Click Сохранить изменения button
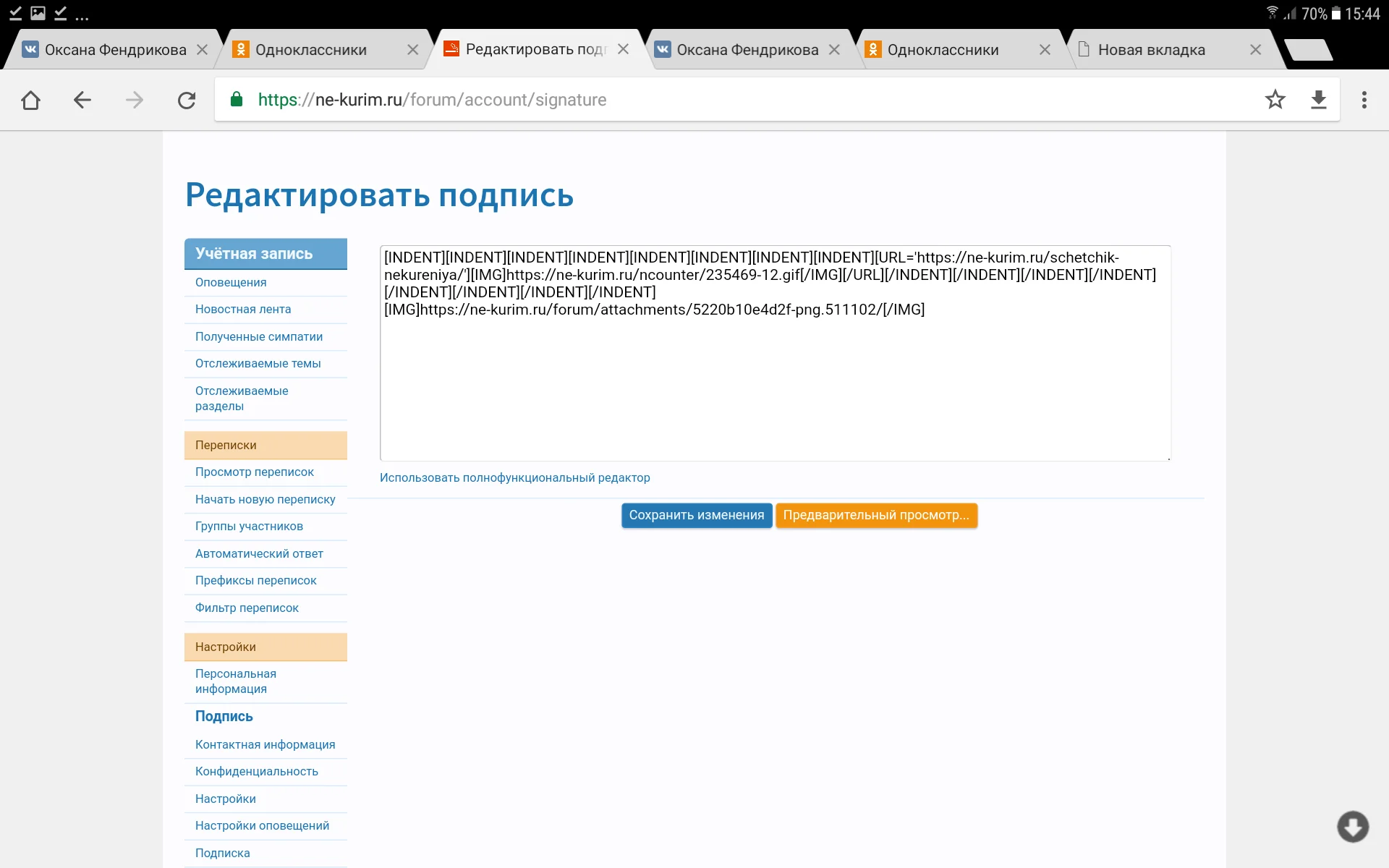Screen dimensions: 1389x868 click(696, 515)
